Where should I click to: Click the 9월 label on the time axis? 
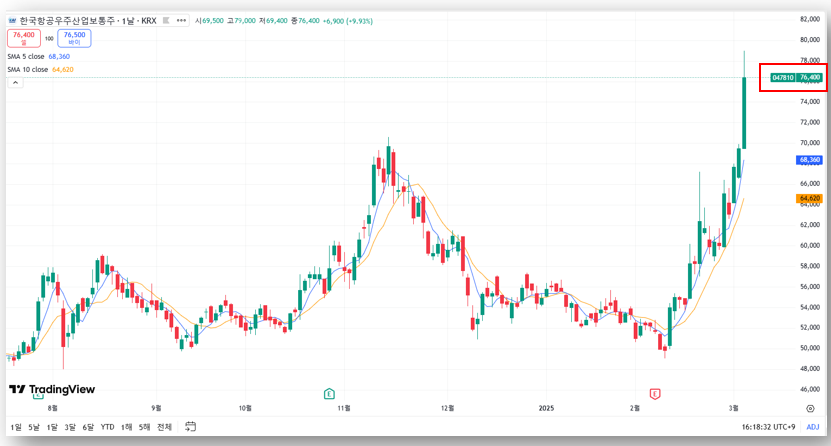pos(156,408)
